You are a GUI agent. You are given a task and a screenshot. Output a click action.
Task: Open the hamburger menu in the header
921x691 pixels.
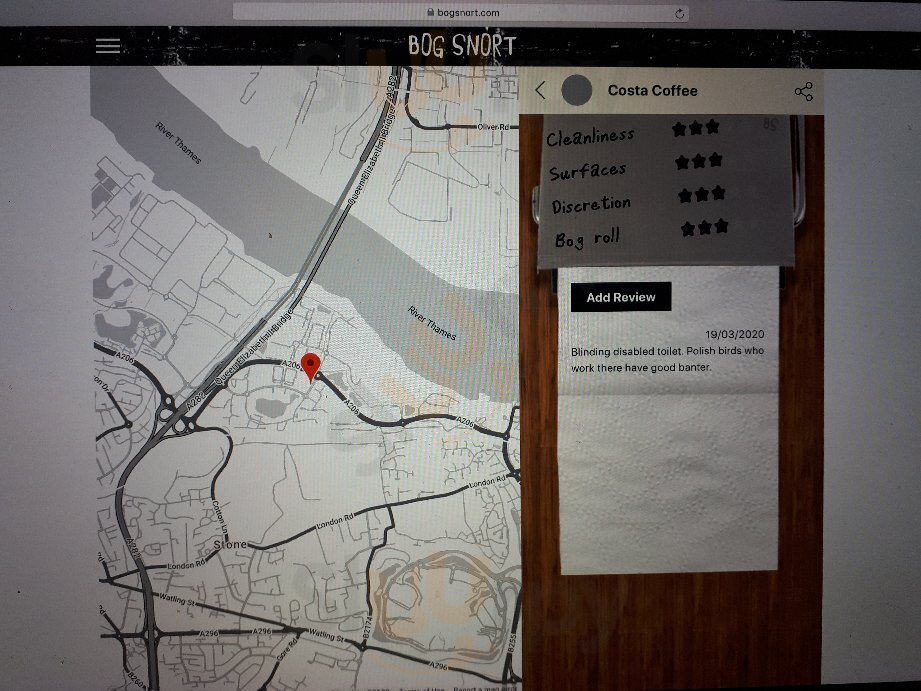[x=108, y=46]
